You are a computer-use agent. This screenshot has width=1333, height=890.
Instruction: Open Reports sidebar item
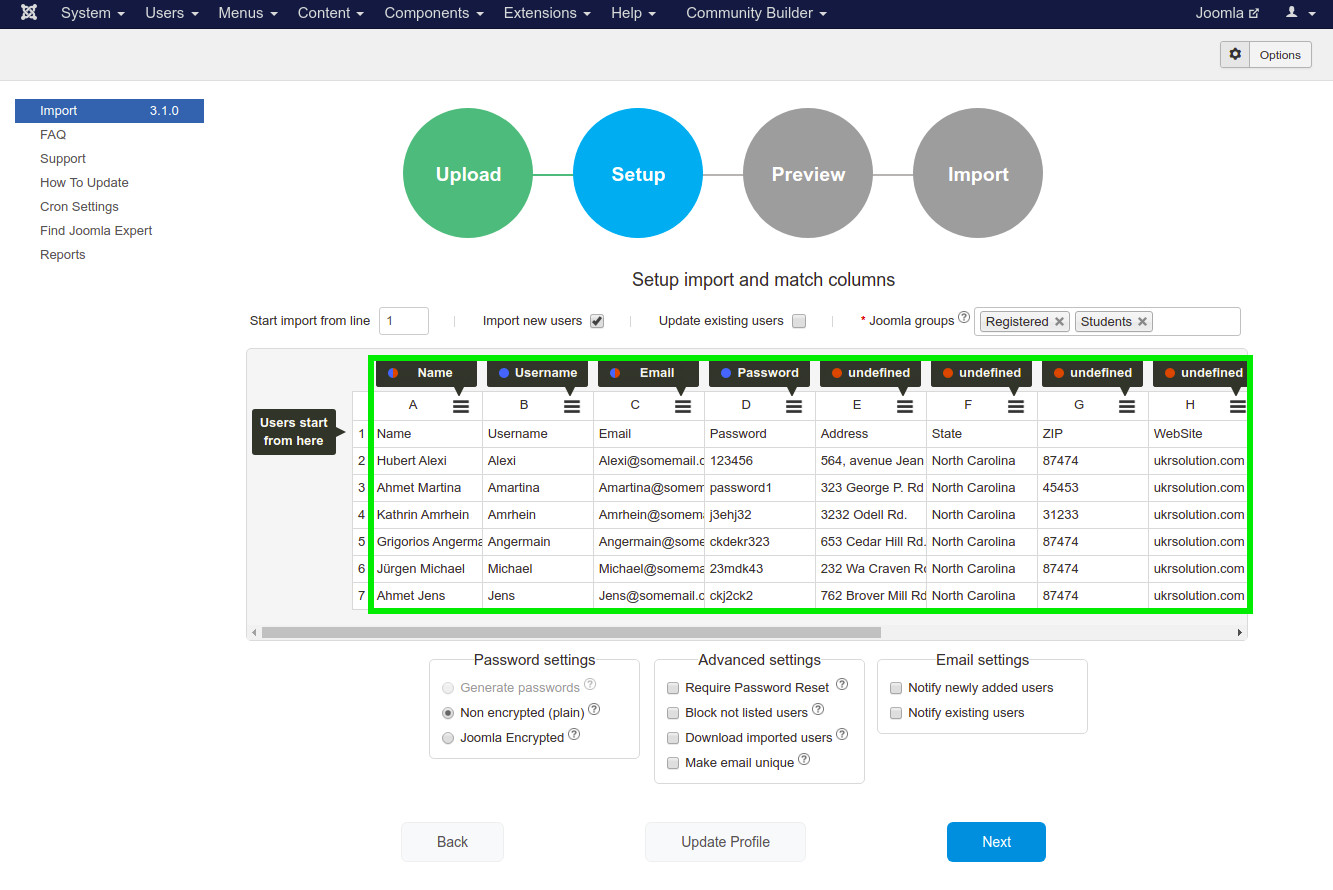click(62, 255)
